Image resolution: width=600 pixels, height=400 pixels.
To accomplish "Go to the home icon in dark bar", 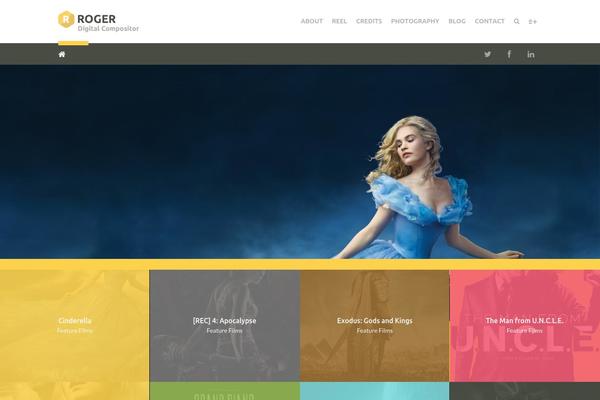I will click(62, 54).
